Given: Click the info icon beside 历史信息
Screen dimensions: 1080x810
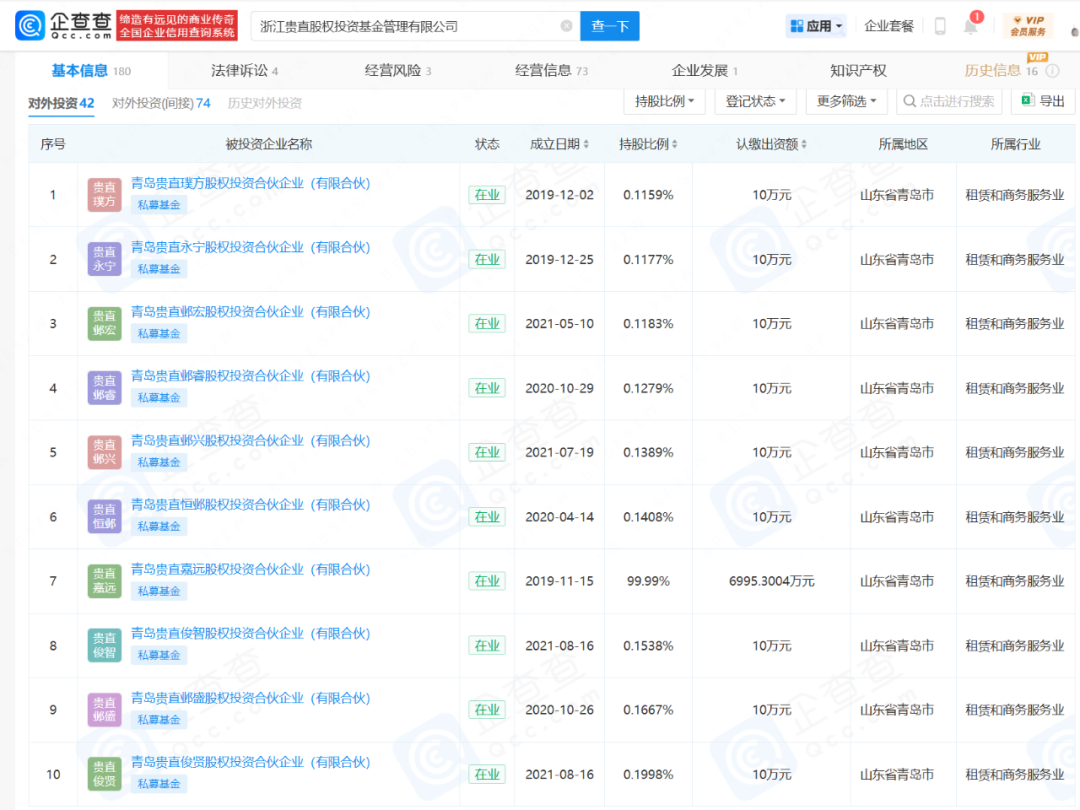Looking at the screenshot, I should [1052, 71].
